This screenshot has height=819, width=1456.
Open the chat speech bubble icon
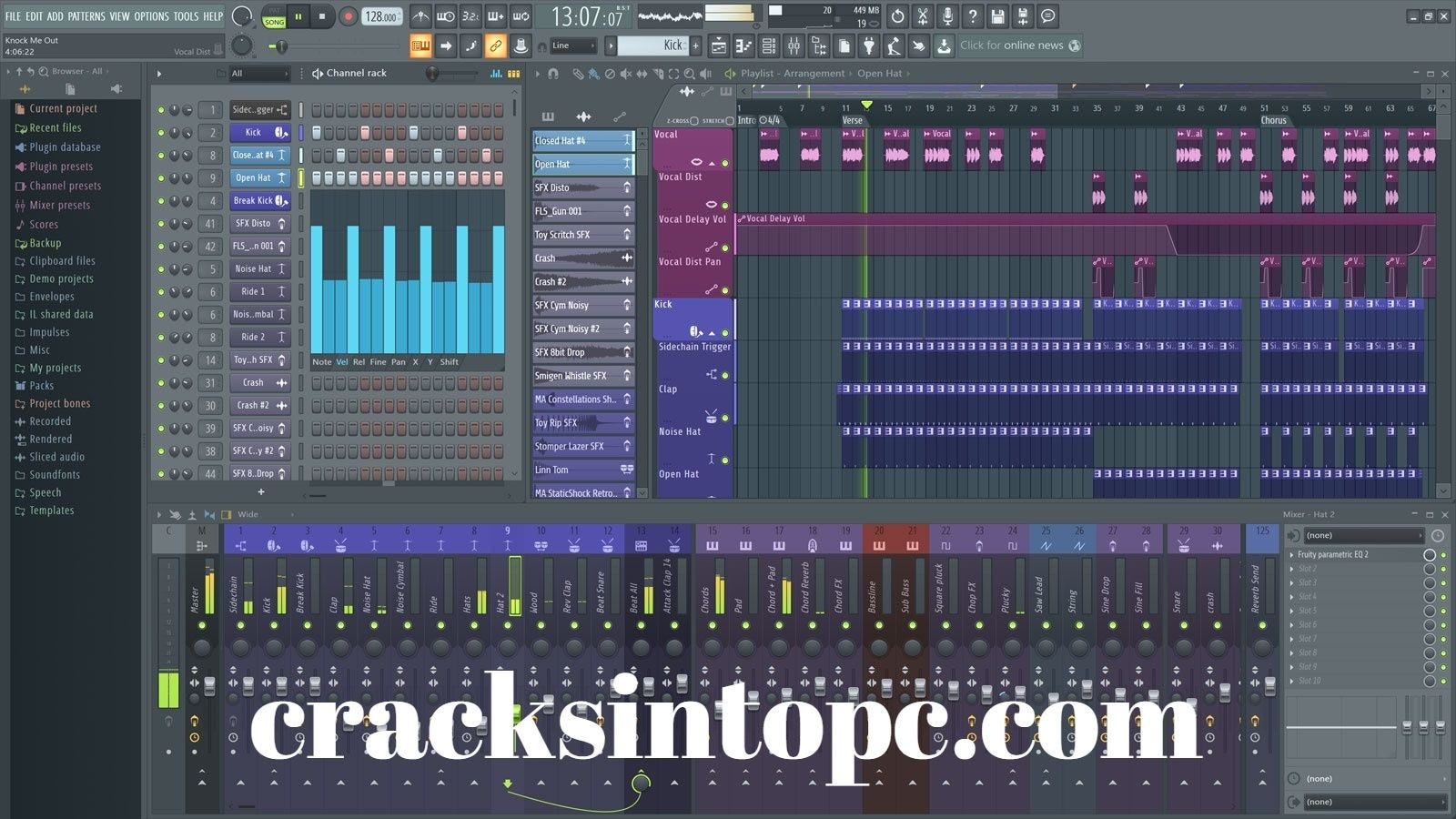1047,16
